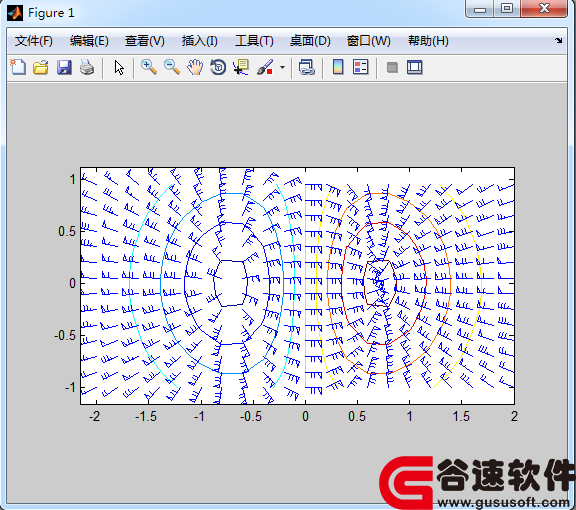Activate the Zoom In magnifier tool
576x510 pixels.
(149, 67)
